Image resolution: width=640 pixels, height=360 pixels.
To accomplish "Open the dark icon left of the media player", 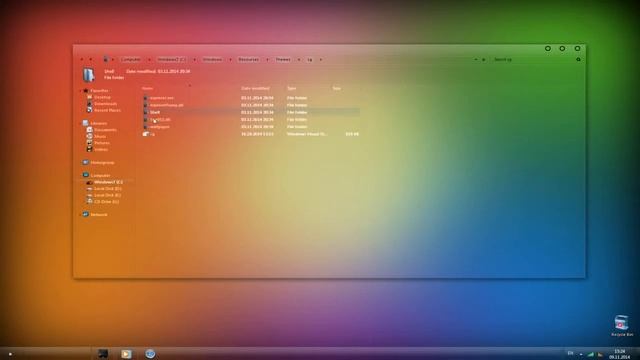I will (103, 354).
